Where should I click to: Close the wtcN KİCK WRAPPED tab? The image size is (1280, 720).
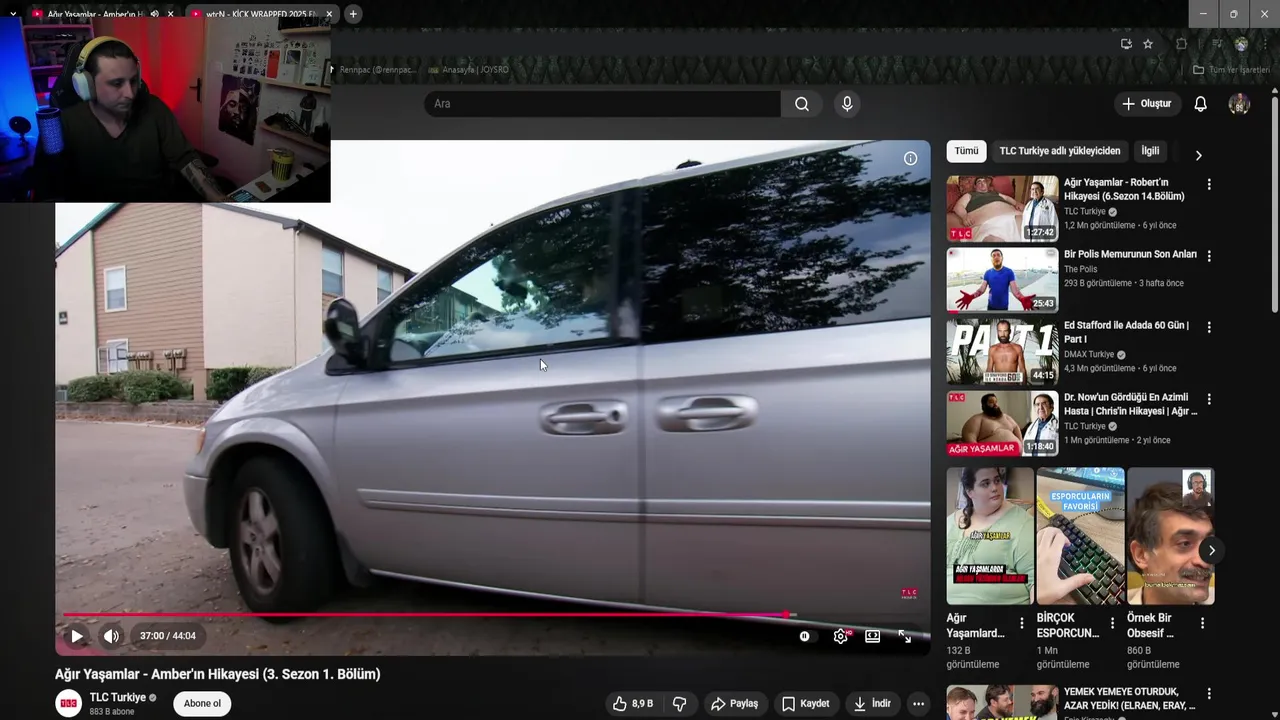[x=329, y=14]
